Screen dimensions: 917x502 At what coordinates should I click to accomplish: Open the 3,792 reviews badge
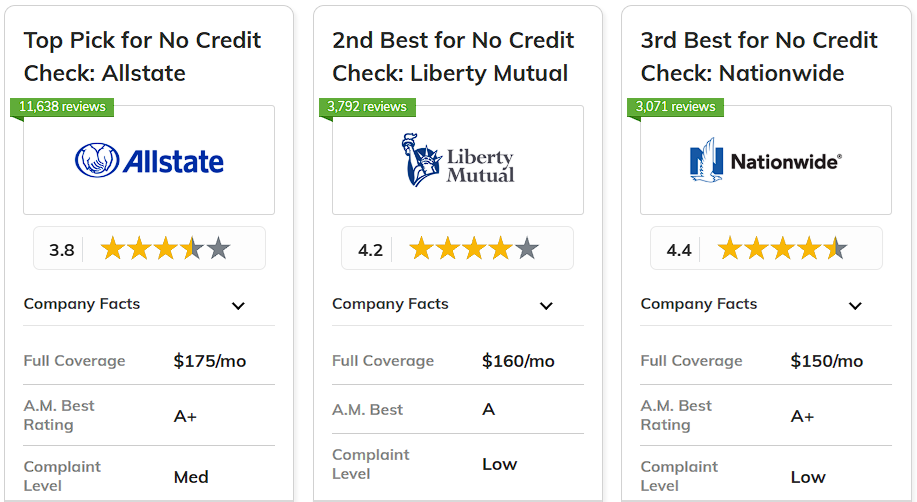[367, 107]
